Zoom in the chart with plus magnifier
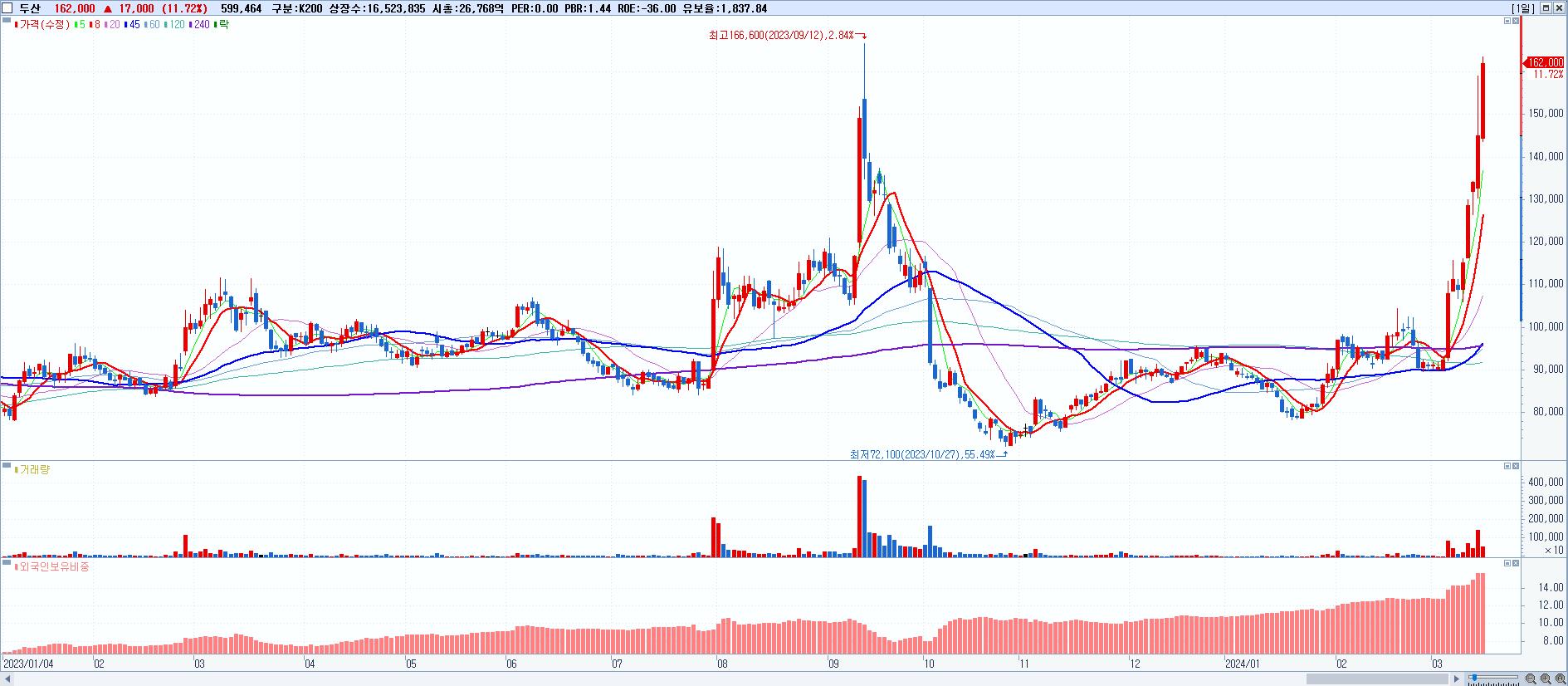 [x=1544, y=679]
